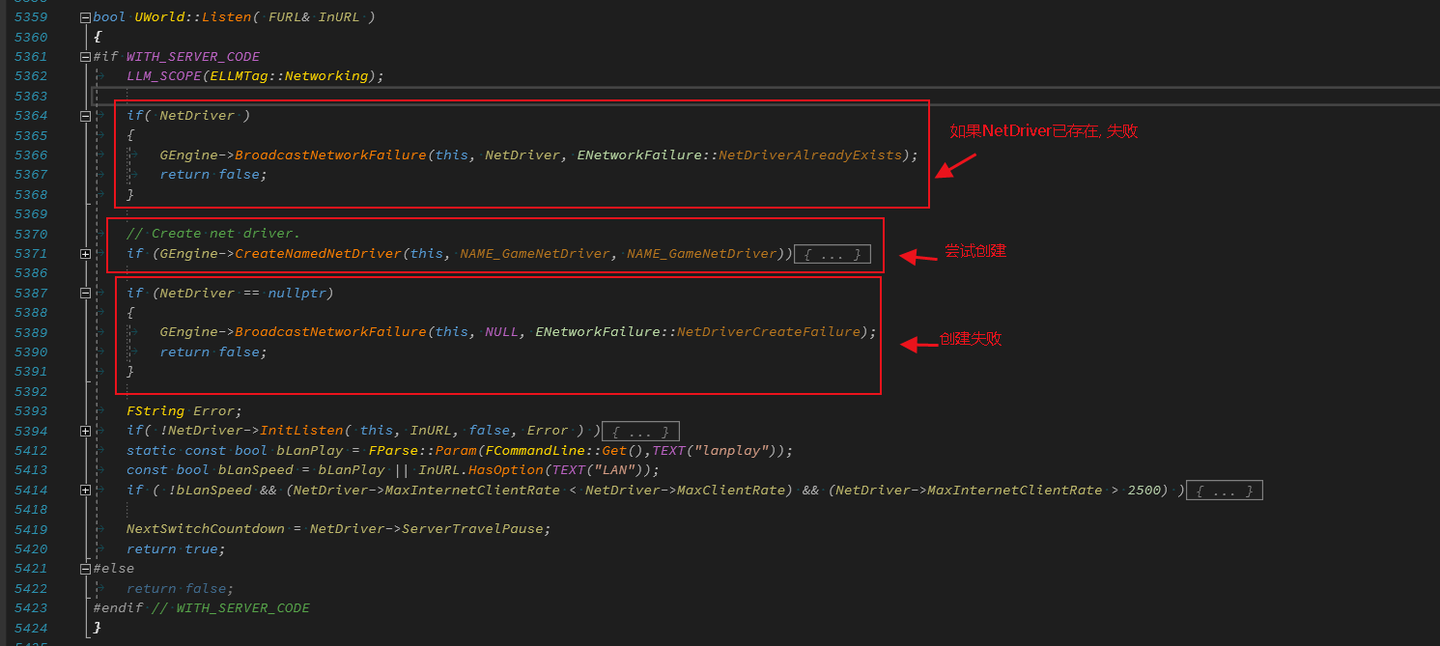
Task: Click the { ... } placeholder after InitListen call
Action: [x=640, y=430]
